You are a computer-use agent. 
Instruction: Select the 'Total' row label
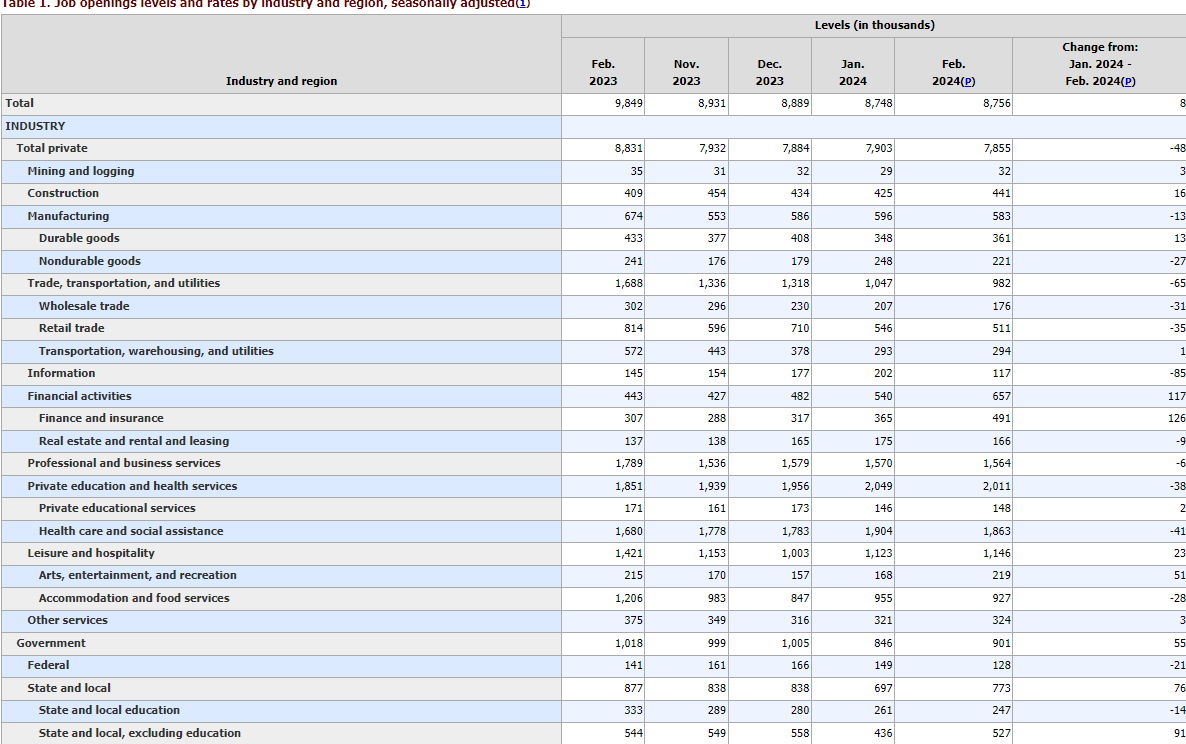click(x=20, y=103)
